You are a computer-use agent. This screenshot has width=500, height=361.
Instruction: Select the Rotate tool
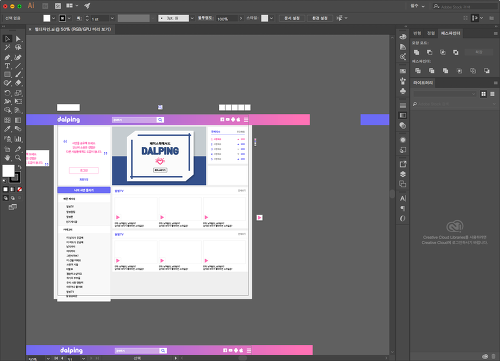point(7,93)
